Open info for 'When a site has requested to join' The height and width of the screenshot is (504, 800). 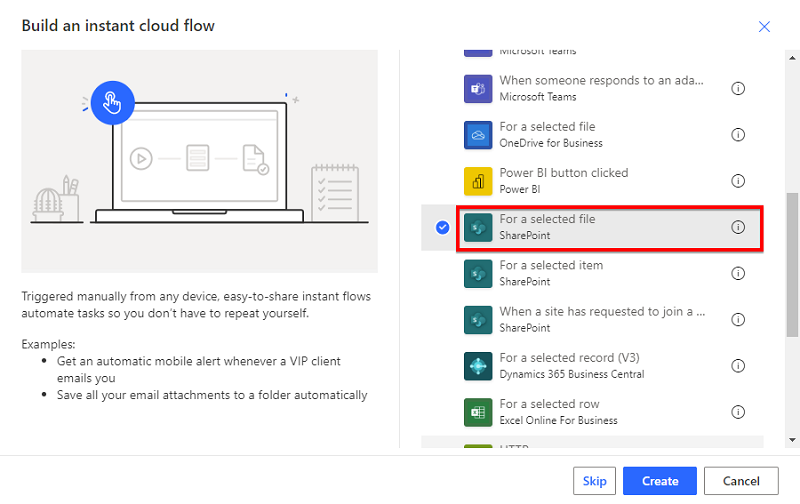738,319
